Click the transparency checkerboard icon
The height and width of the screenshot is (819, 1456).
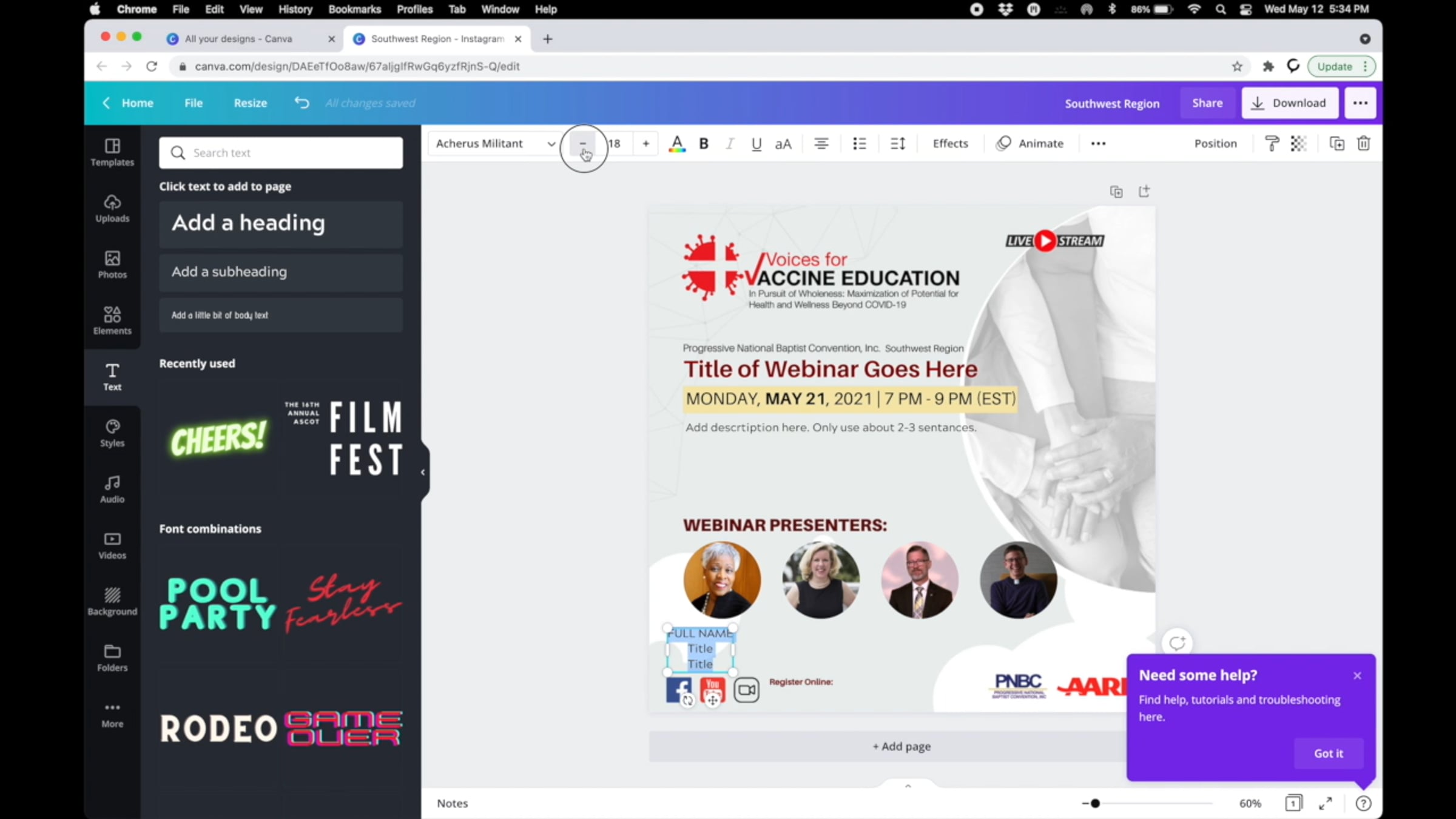click(x=1298, y=144)
